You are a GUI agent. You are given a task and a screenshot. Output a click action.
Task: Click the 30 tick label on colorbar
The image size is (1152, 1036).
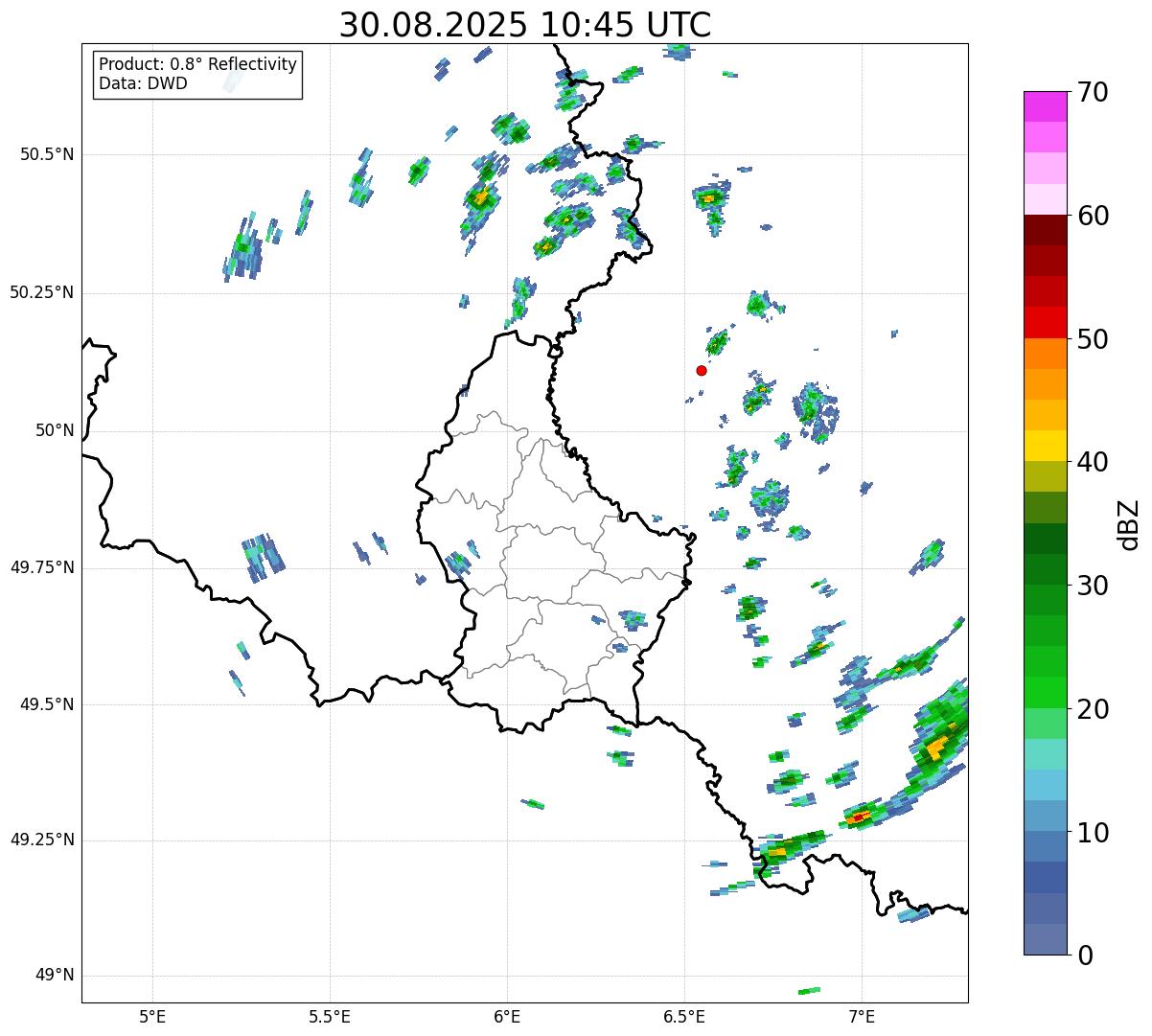(x=1093, y=586)
